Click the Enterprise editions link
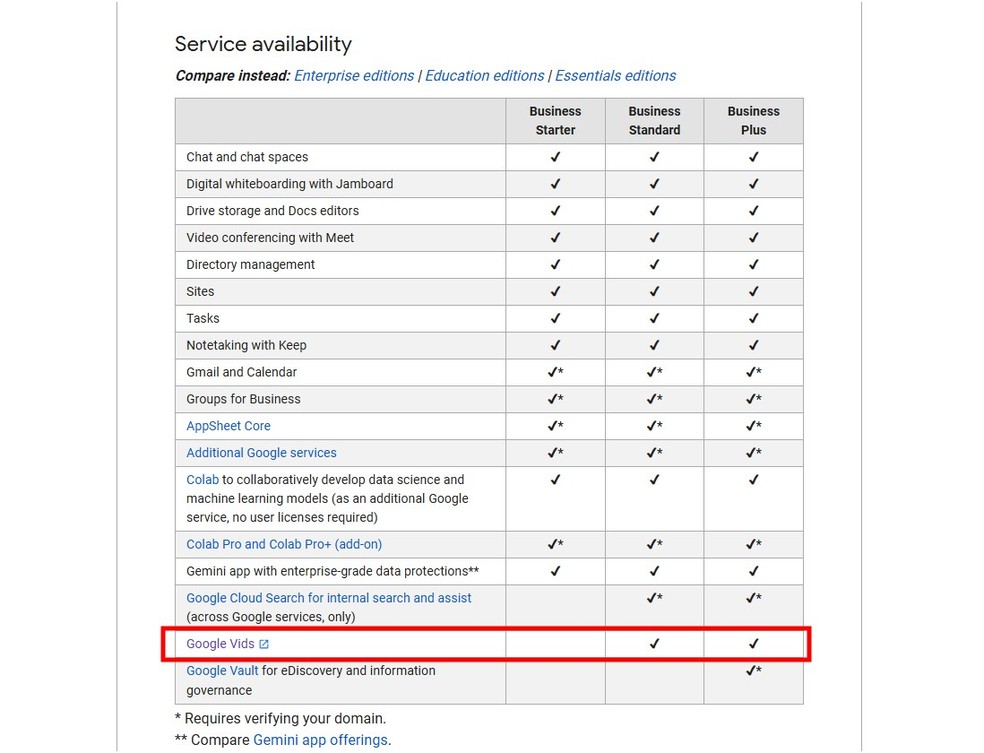This screenshot has width=984, height=753. pyautogui.click(x=353, y=75)
